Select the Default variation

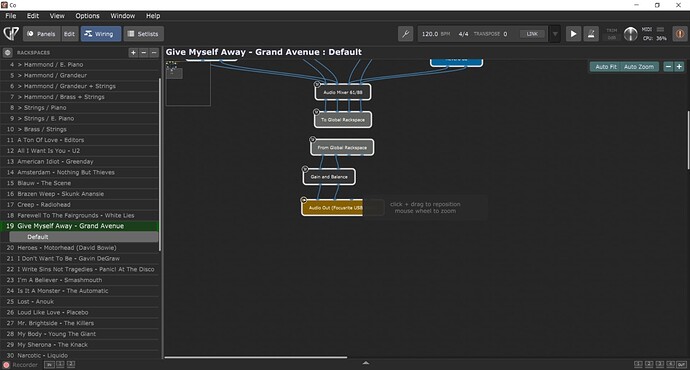click(84, 237)
